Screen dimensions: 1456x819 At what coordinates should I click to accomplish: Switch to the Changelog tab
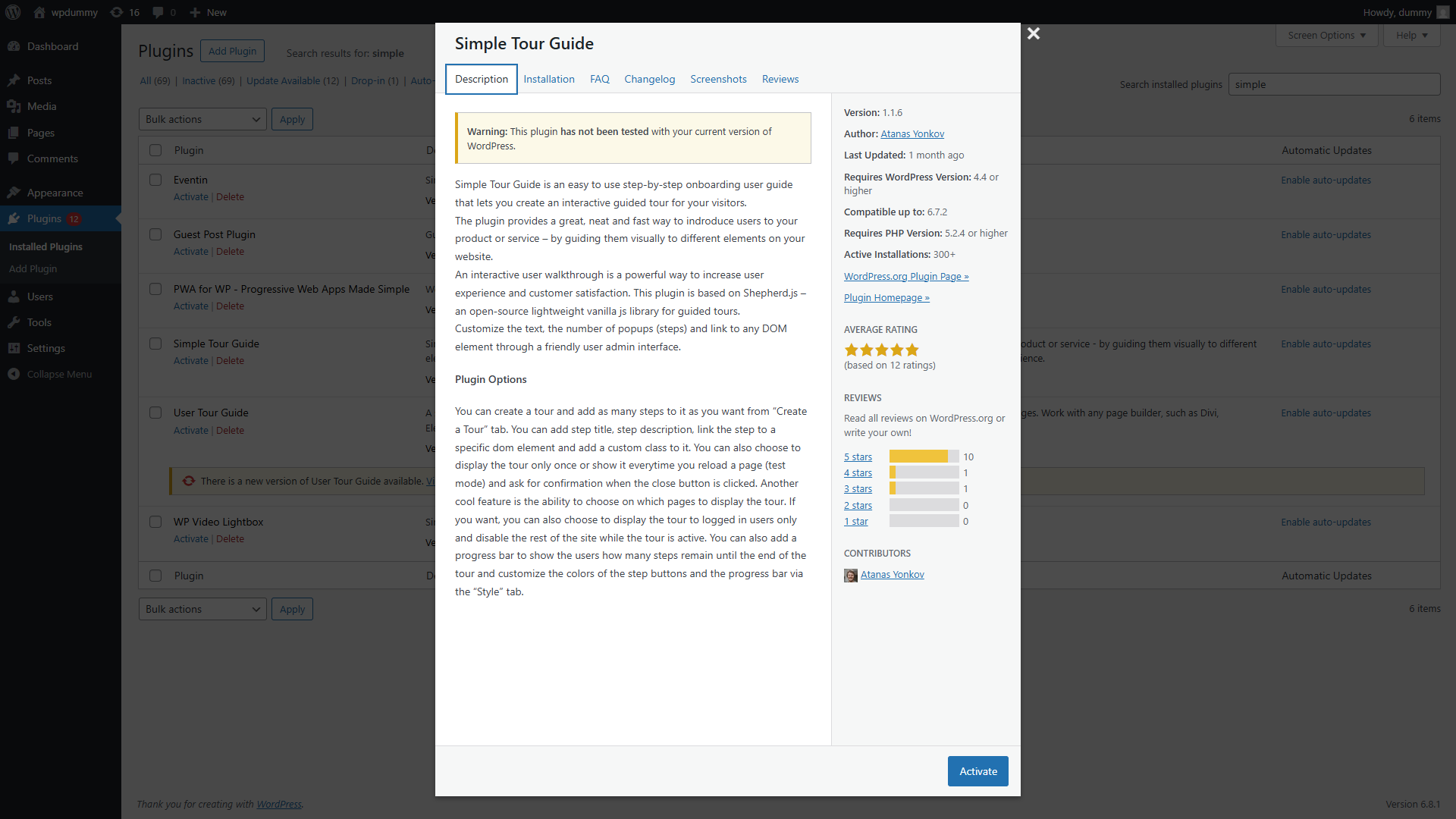[649, 79]
